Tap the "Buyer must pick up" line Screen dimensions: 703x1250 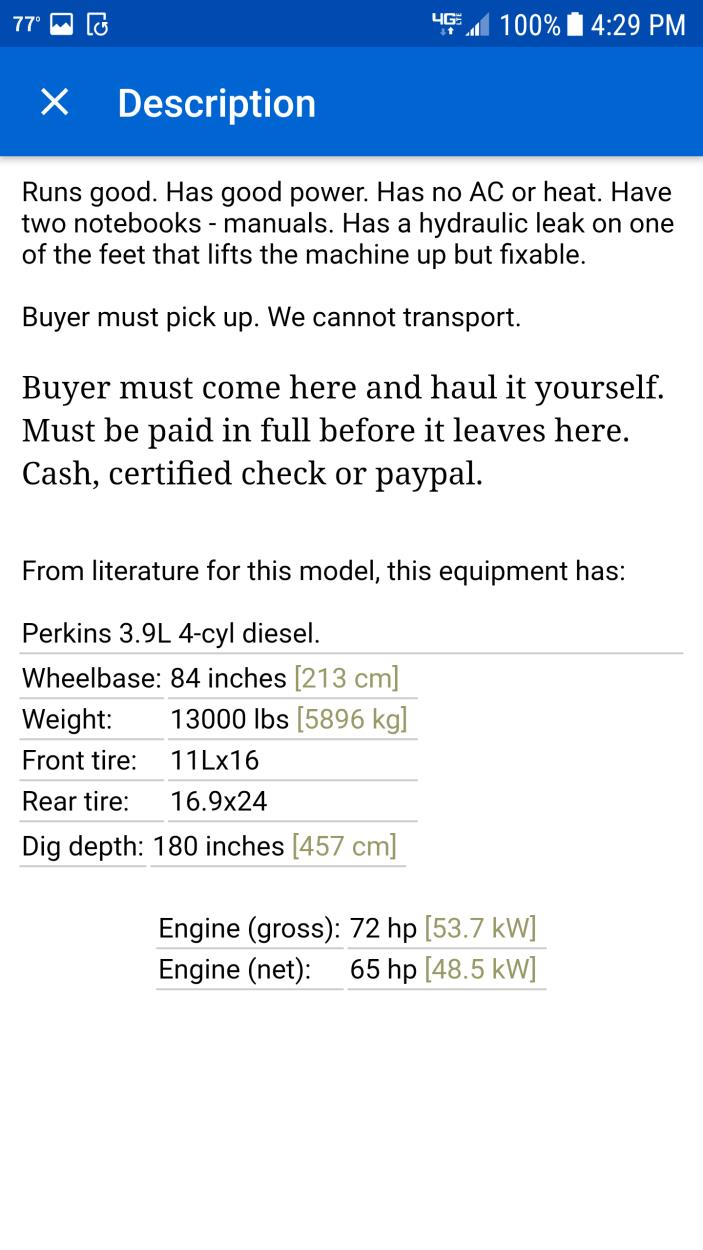coord(271,318)
